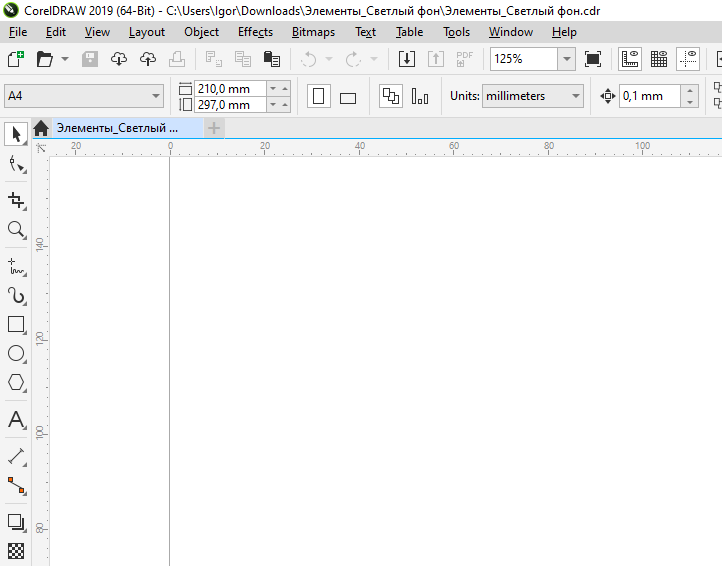Select the Crop tool
The height and width of the screenshot is (566, 722).
16,200
